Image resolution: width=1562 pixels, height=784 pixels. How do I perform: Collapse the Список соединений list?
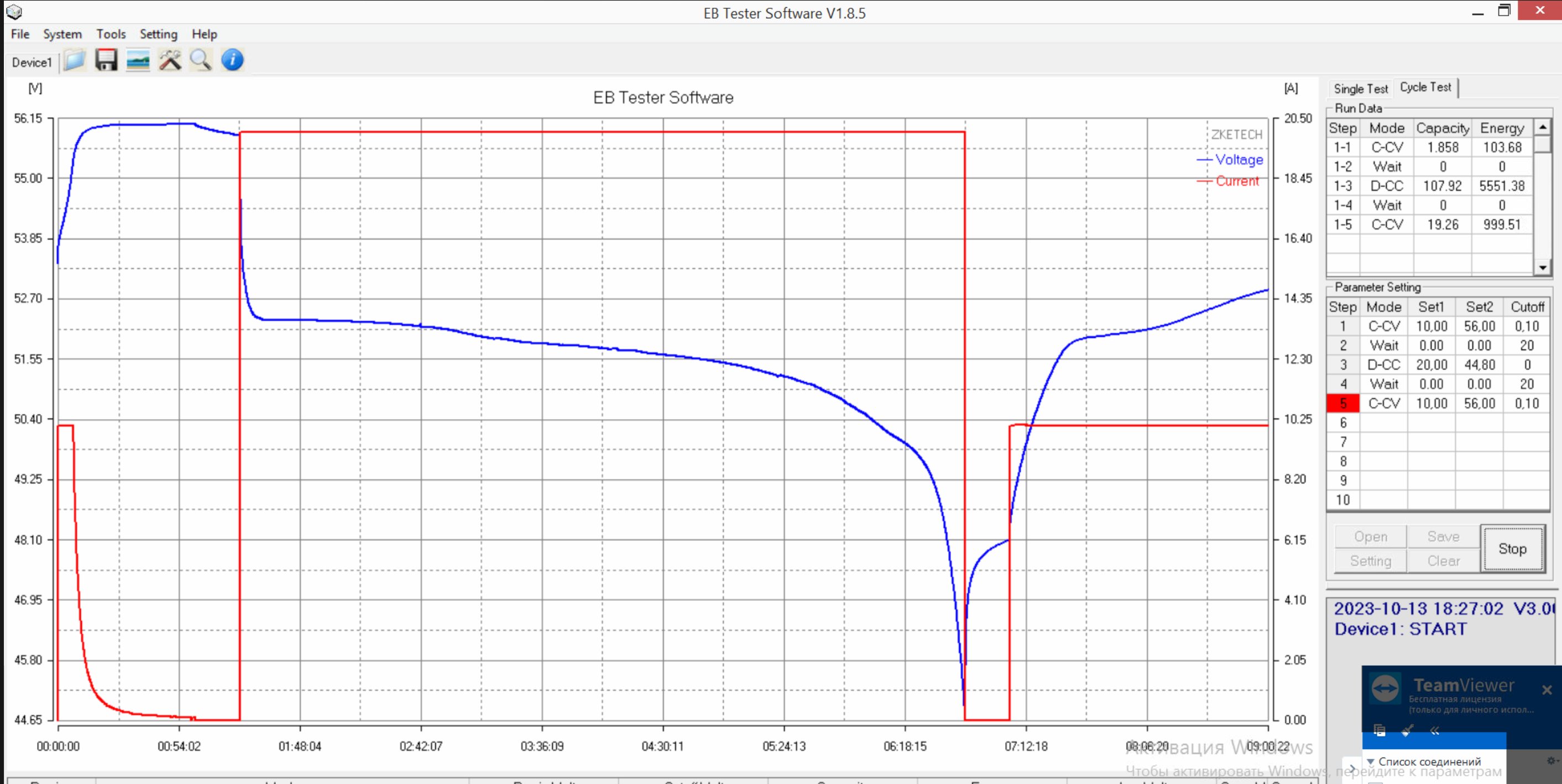[1370, 761]
